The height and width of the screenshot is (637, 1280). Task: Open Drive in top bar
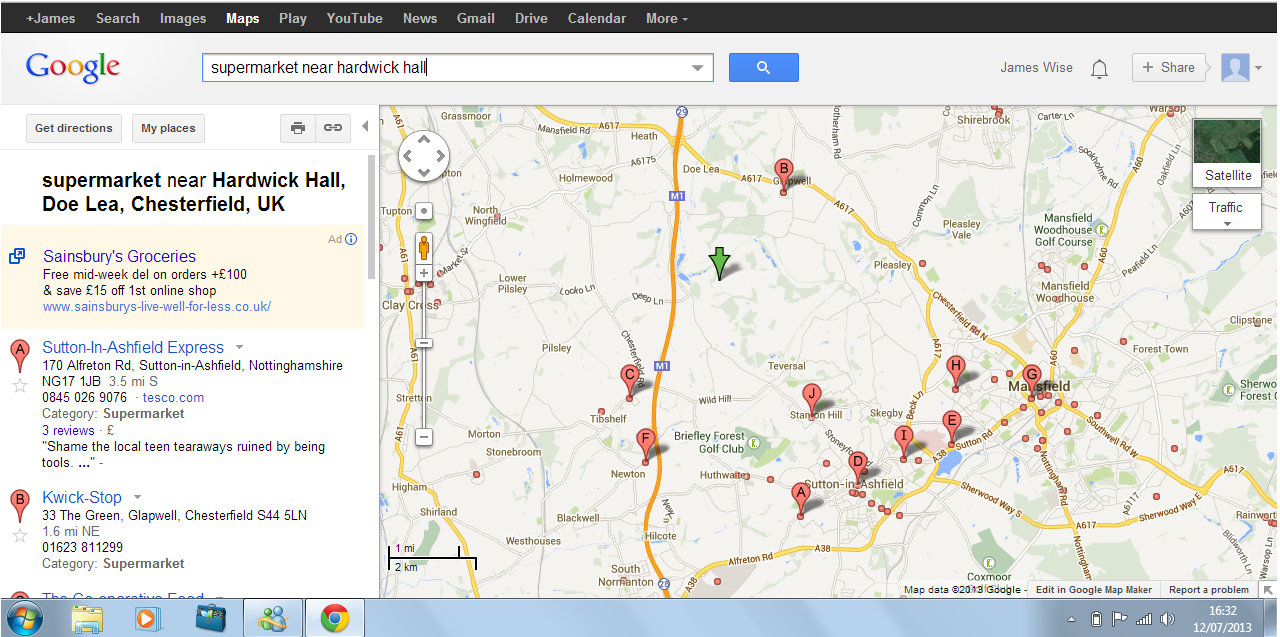[x=531, y=18]
